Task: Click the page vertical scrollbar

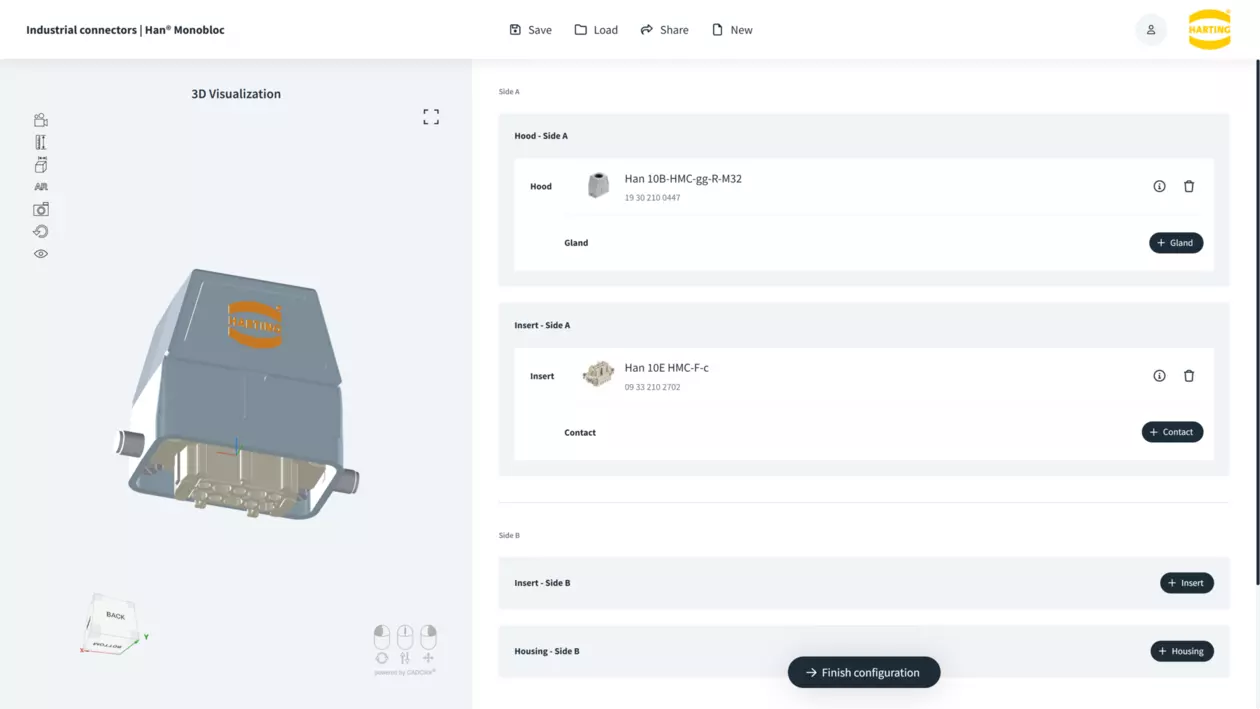Action: click(x=1257, y=320)
